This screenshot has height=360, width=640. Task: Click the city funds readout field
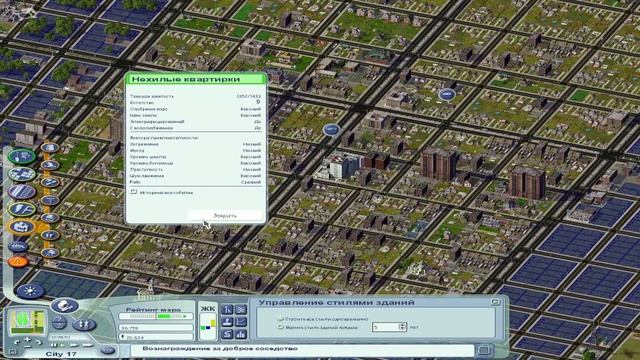click(x=156, y=328)
